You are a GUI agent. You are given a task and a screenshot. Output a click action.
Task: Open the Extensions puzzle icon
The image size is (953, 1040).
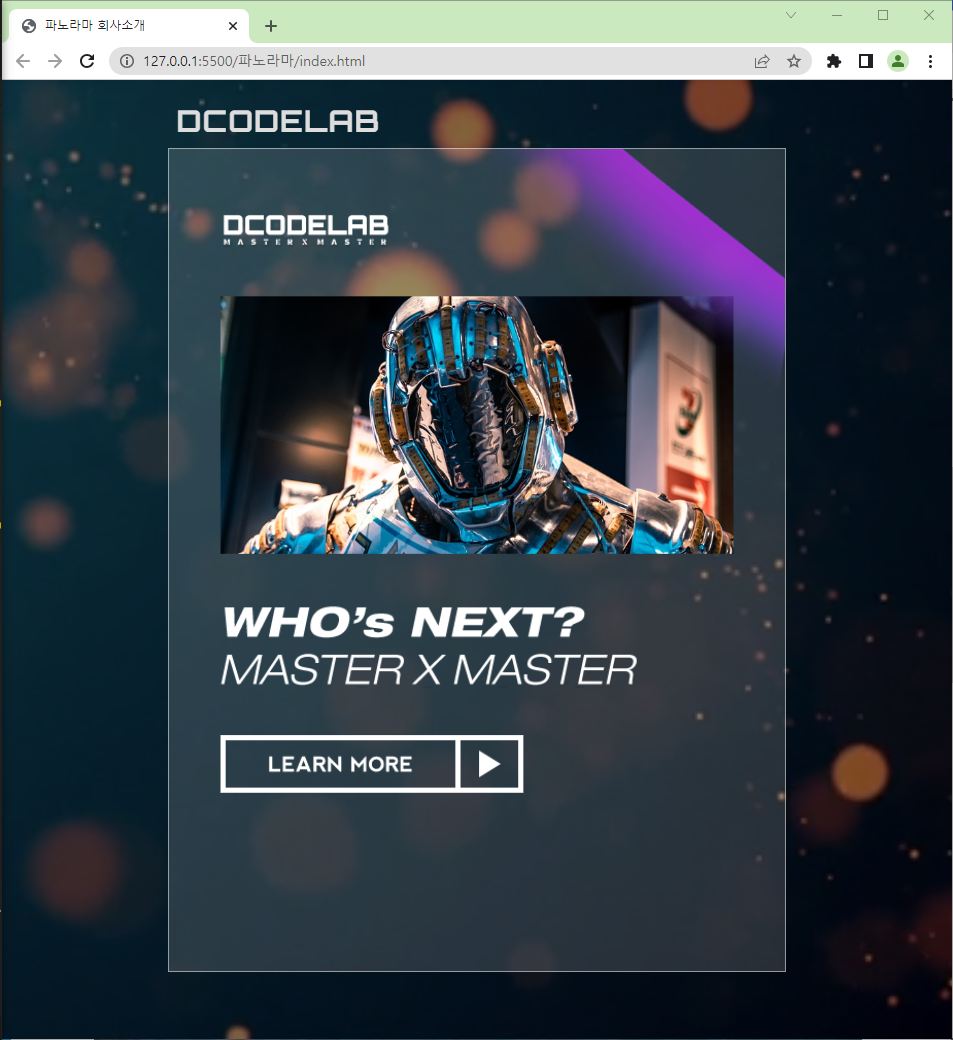pyautogui.click(x=834, y=61)
